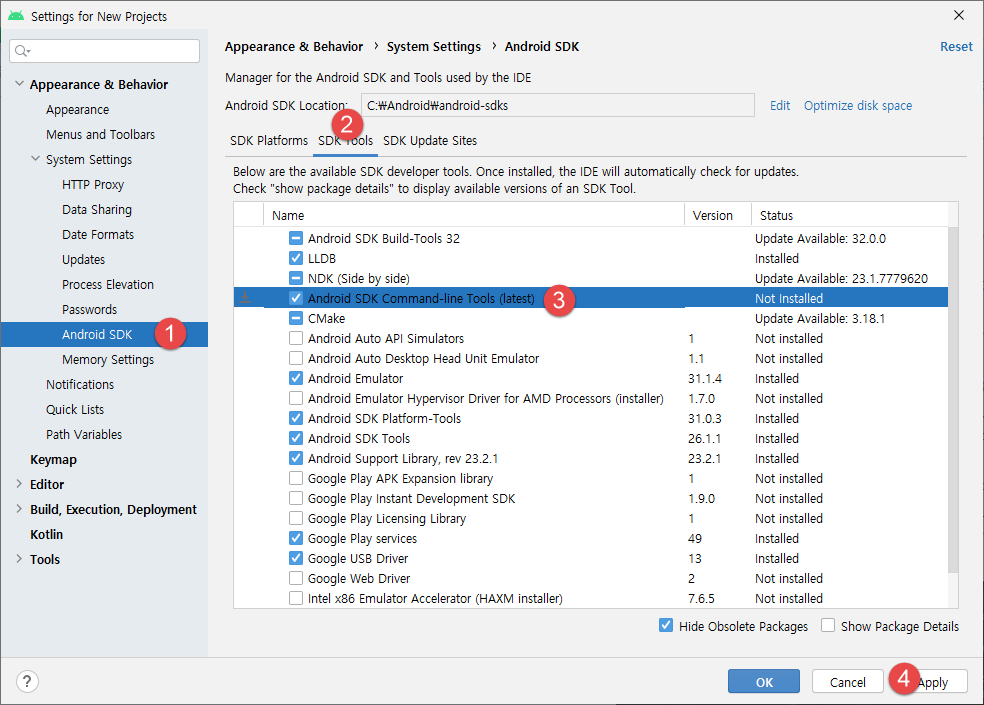Click the Cancel button
984x705 pixels.
pyautogui.click(x=848, y=682)
